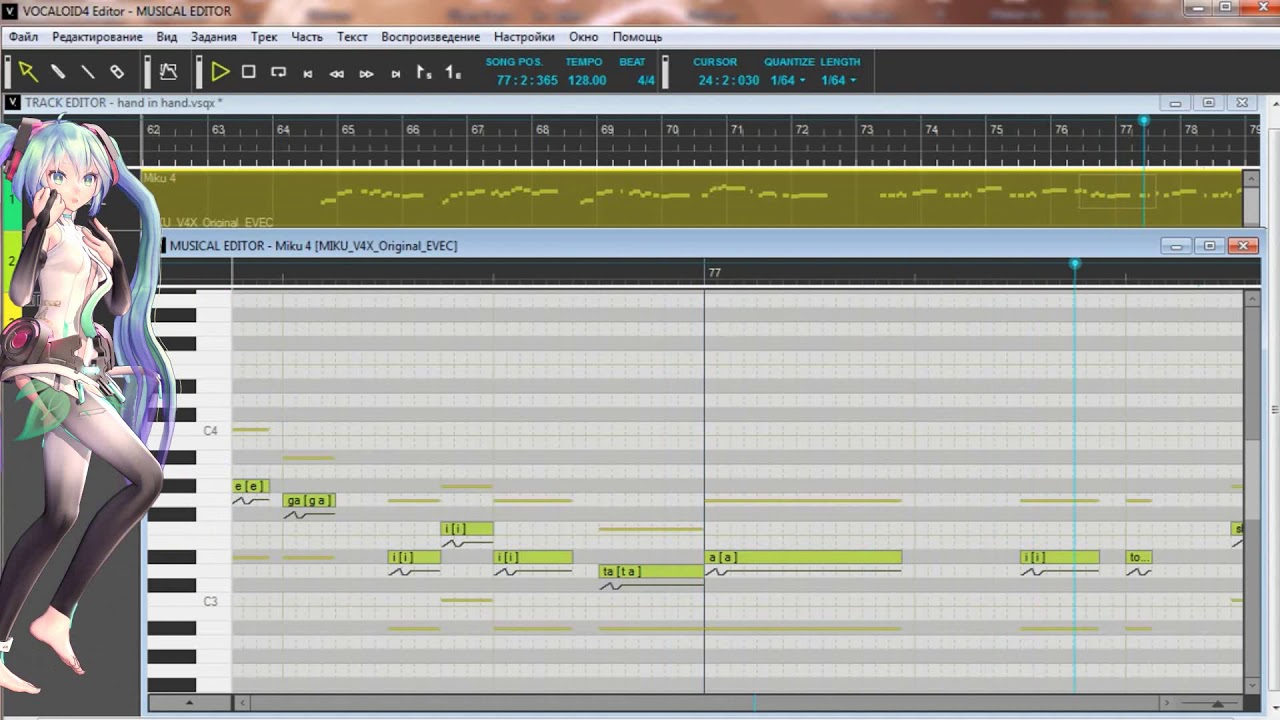The width and height of the screenshot is (1280, 720).
Task: Close the Musical Editor window
Action: tap(1243, 245)
